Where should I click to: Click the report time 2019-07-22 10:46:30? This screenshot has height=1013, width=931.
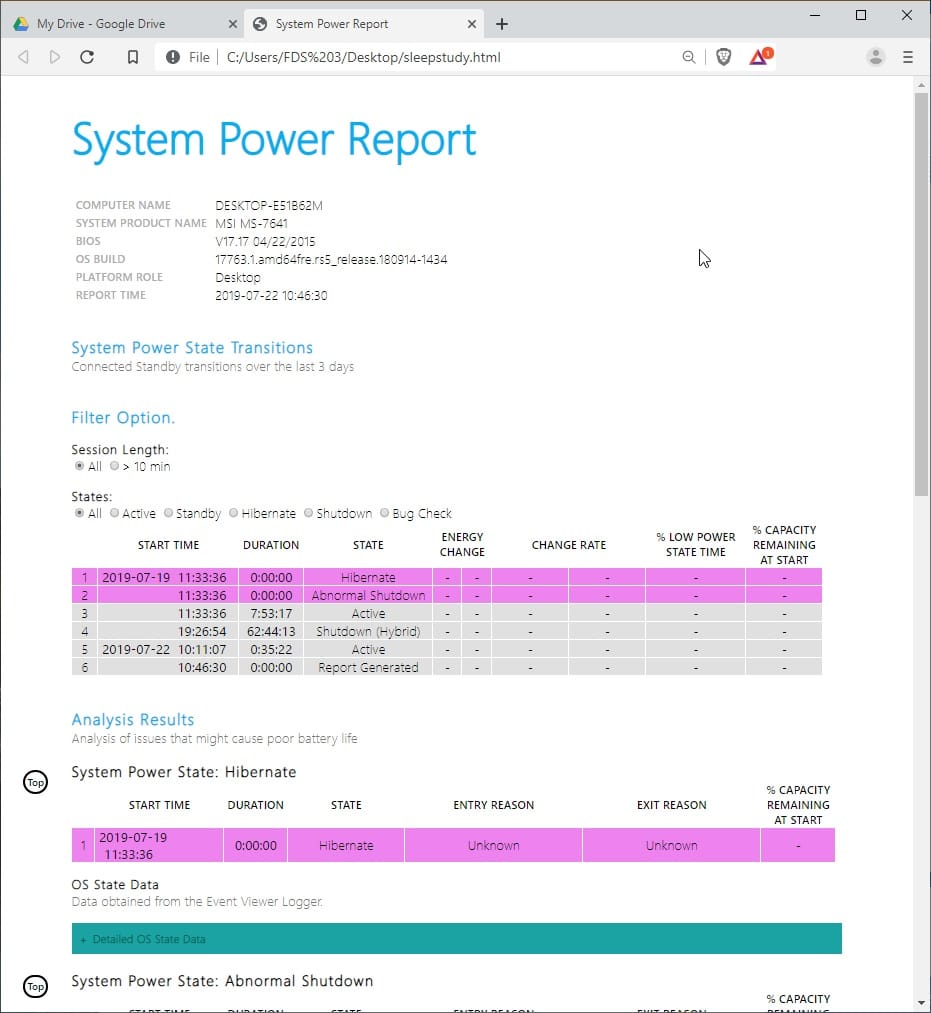click(x=271, y=295)
